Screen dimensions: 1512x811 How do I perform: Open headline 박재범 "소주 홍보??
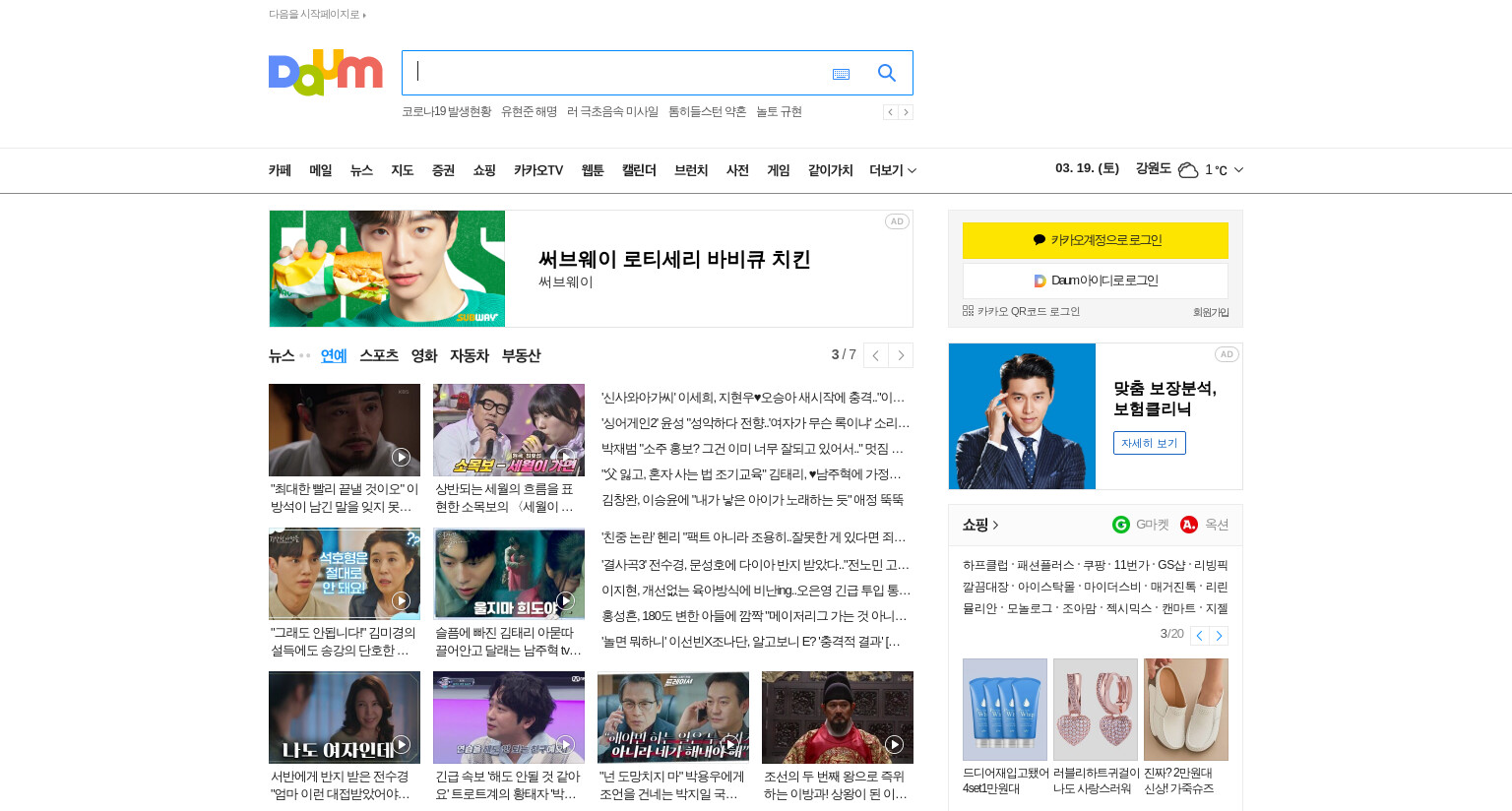click(753, 449)
